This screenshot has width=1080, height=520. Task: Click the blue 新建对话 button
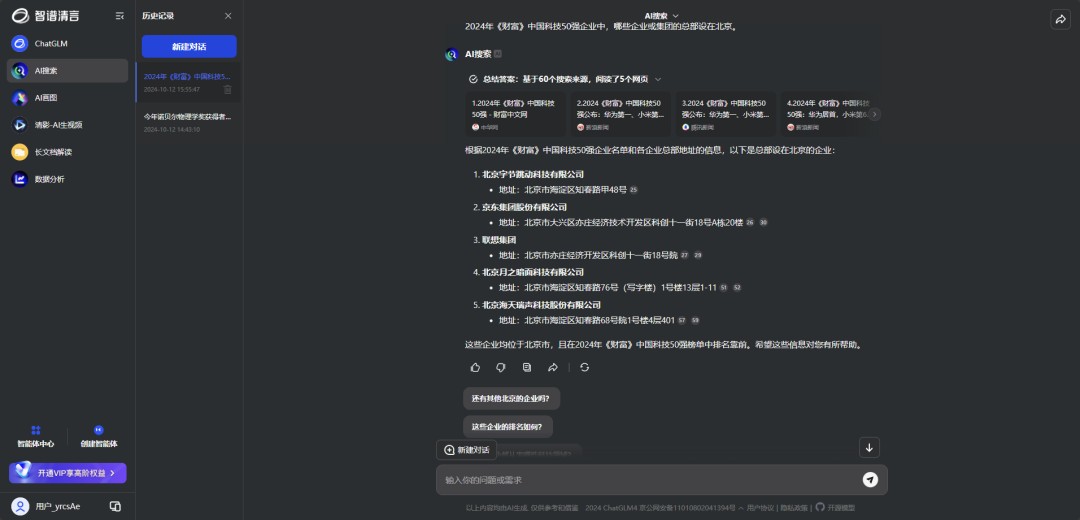(x=189, y=46)
